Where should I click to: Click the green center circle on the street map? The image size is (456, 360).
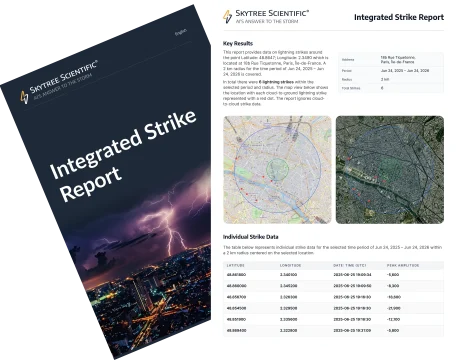click(277, 168)
